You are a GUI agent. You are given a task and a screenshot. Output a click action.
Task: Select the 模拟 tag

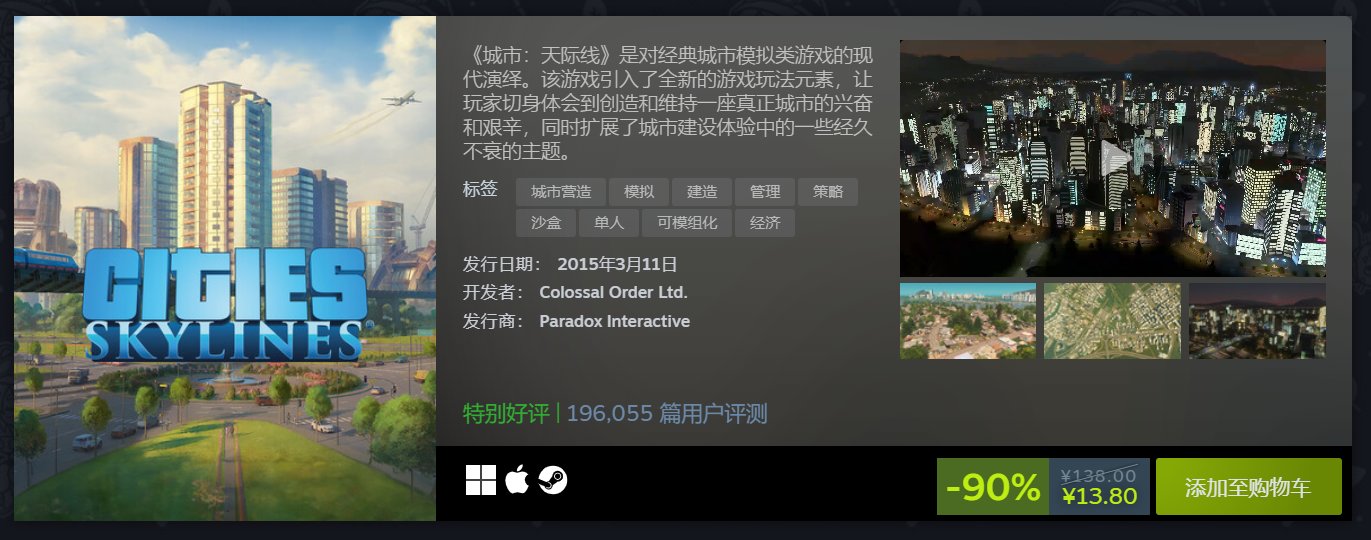coord(639,192)
